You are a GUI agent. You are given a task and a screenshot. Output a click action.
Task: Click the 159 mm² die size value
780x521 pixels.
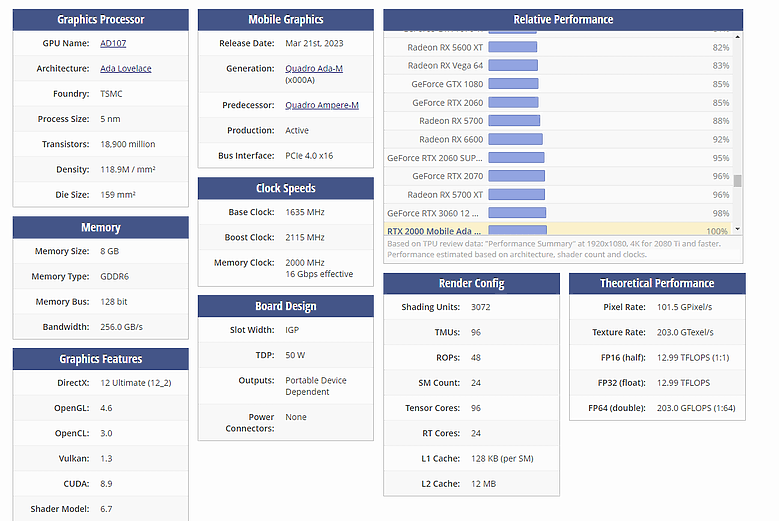pyautogui.click(x=117, y=195)
